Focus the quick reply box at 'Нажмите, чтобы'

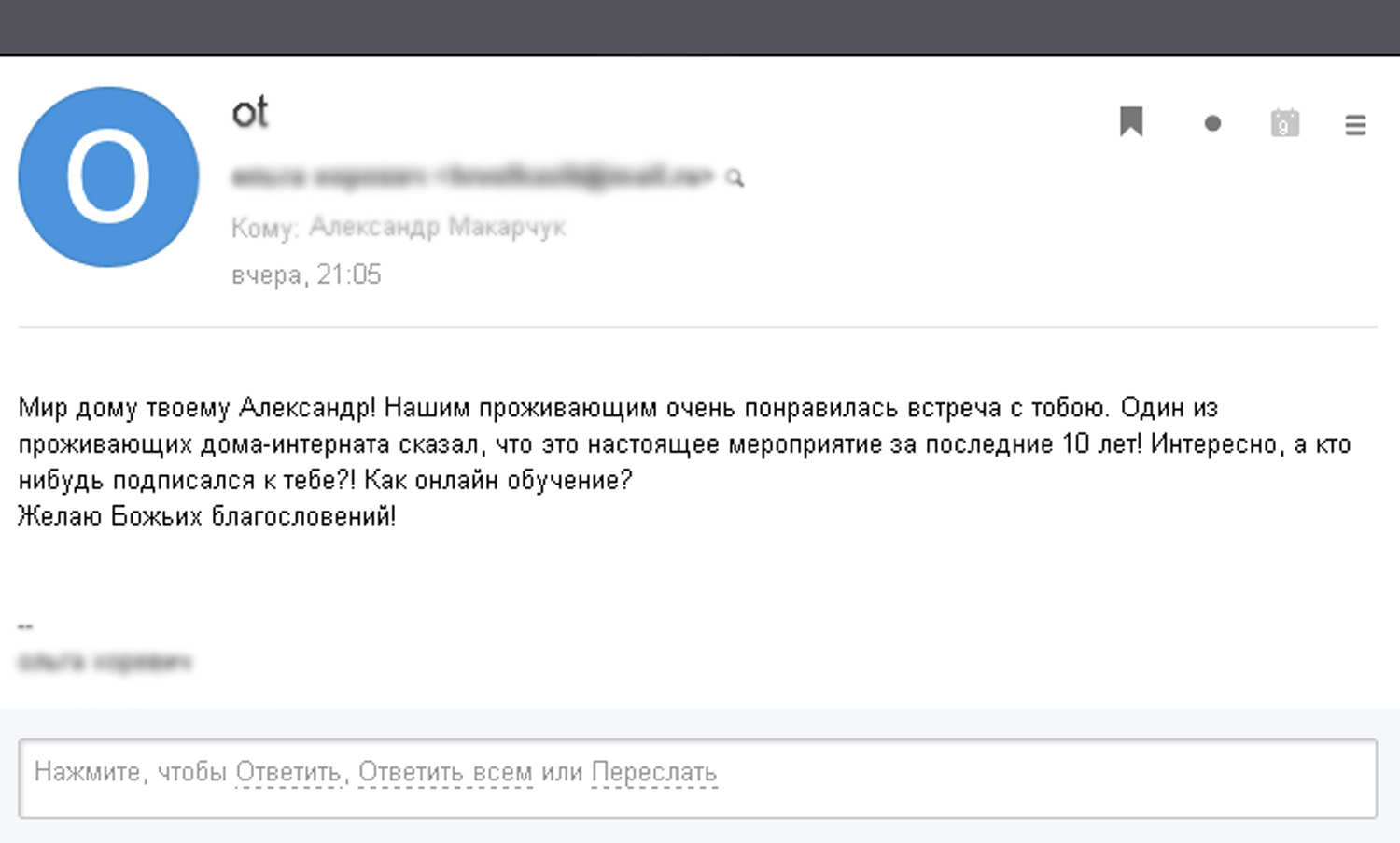697,779
